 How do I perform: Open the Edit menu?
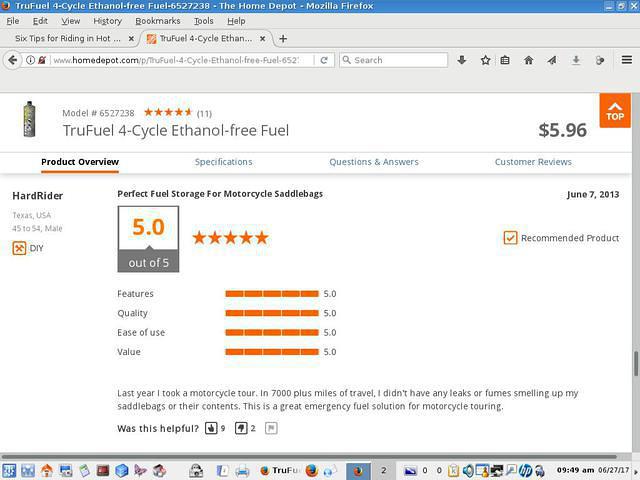pyautogui.click(x=40, y=21)
